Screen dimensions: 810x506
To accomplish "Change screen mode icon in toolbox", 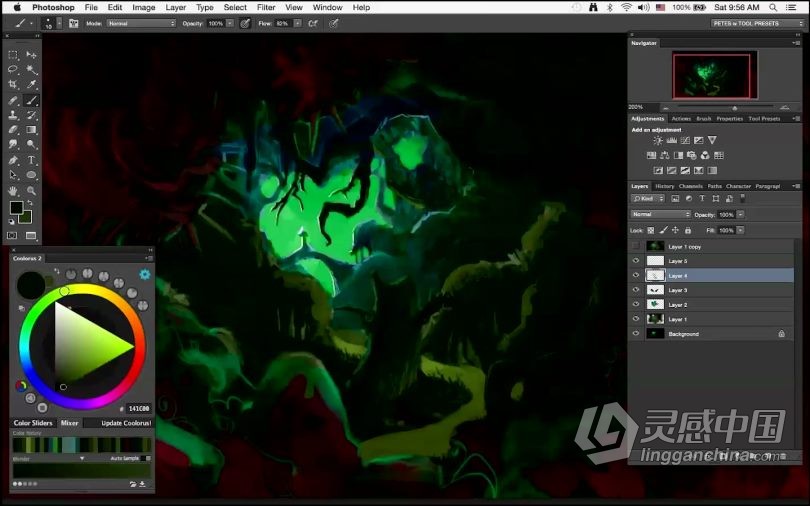I will click(x=31, y=235).
